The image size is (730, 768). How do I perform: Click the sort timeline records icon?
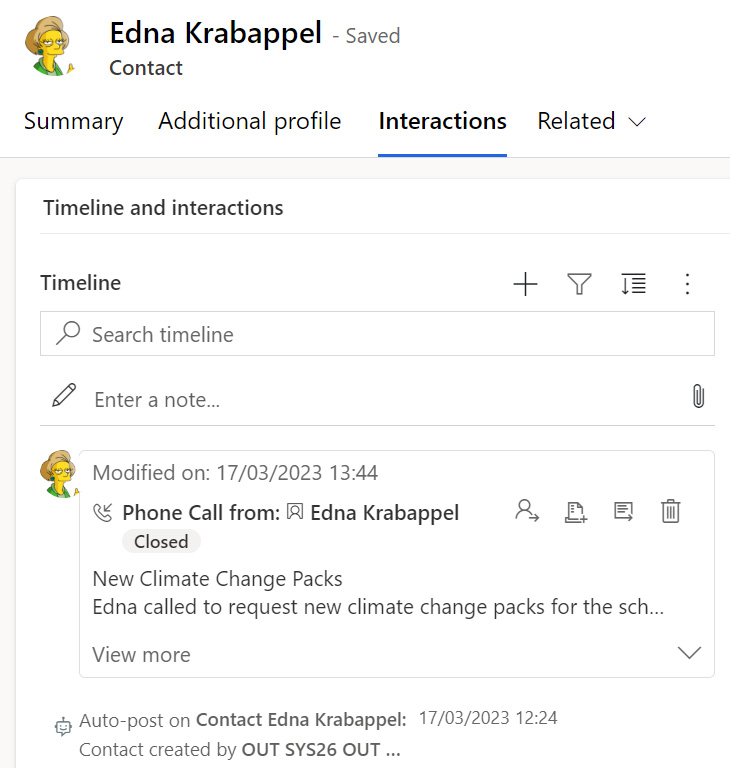click(633, 285)
